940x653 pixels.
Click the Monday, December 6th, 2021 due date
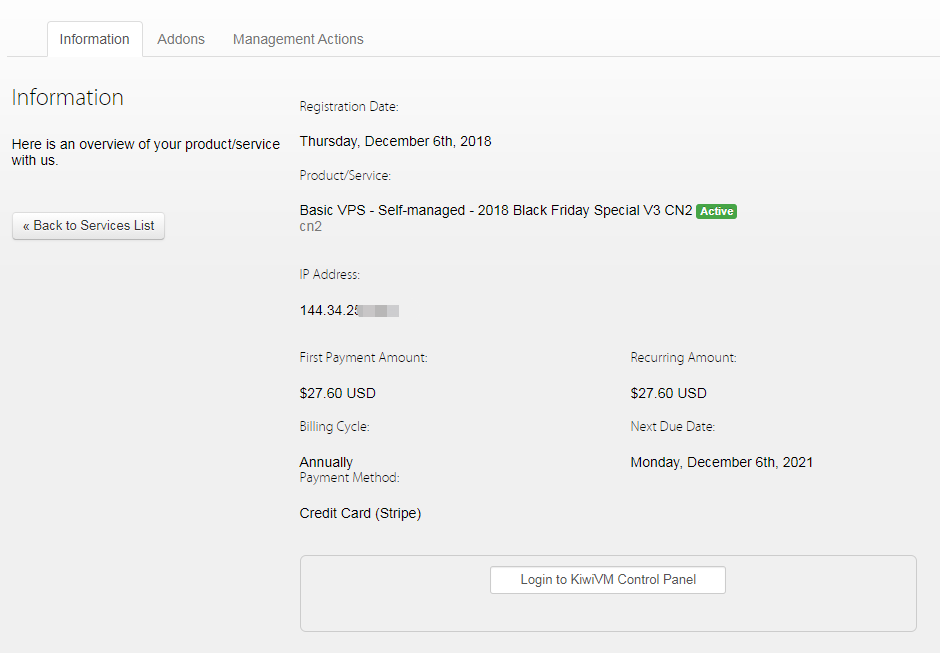721,462
